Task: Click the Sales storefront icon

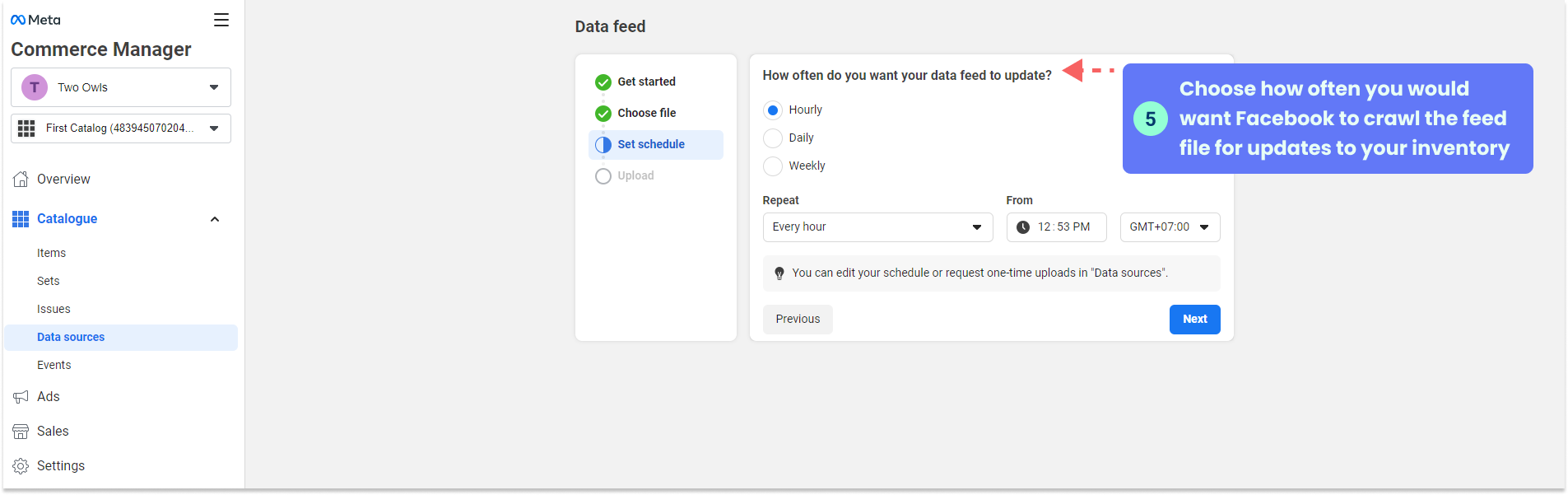Action: (x=21, y=432)
